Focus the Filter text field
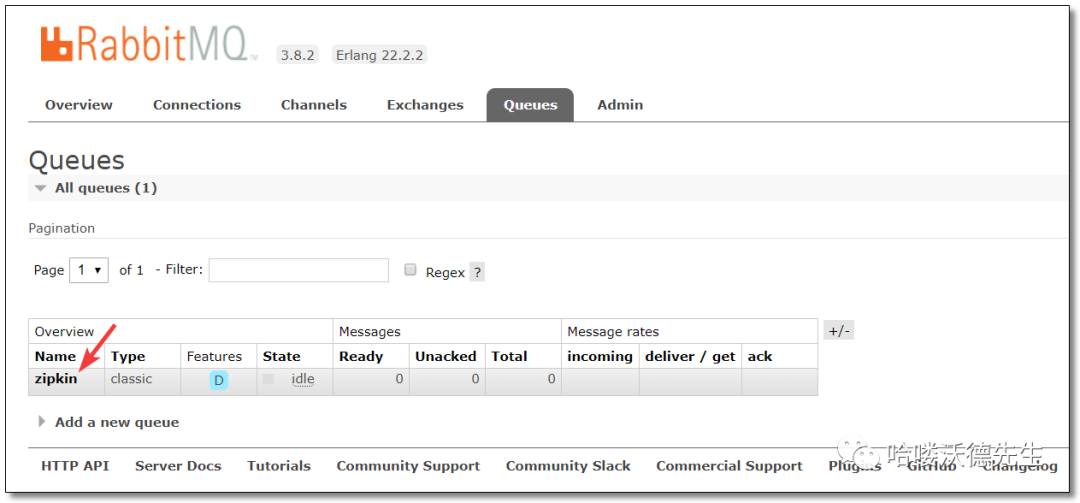Viewport: 1080px width, 503px height. [x=299, y=270]
